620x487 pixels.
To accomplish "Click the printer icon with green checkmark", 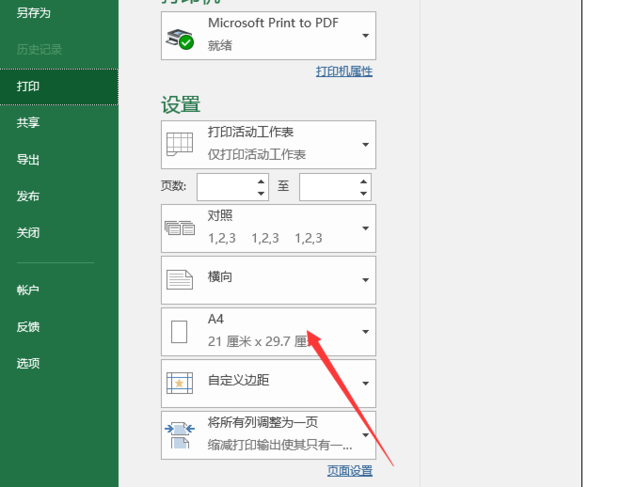I will pos(180,39).
